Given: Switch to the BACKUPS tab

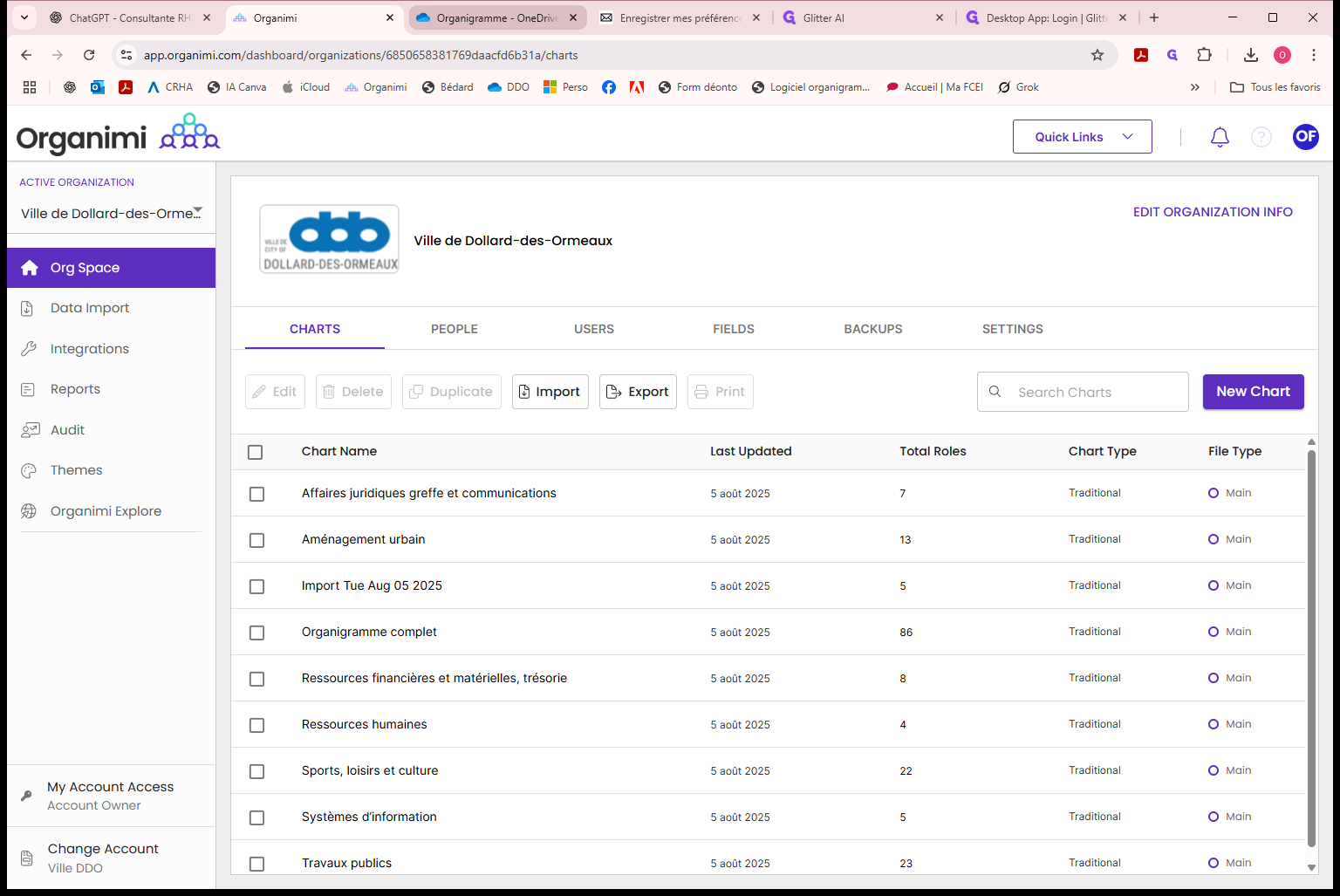Looking at the screenshot, I should [873, 329].
